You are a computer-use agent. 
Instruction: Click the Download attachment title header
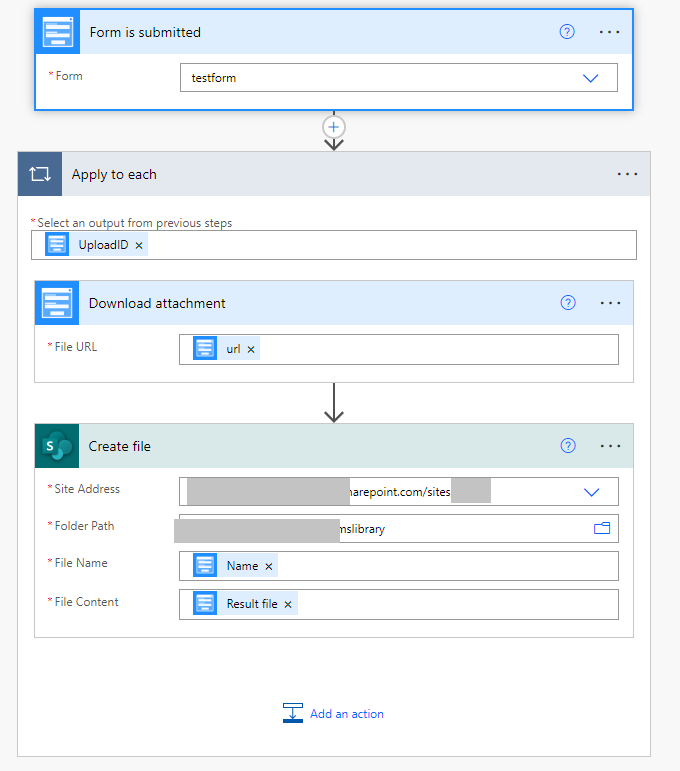157,303
